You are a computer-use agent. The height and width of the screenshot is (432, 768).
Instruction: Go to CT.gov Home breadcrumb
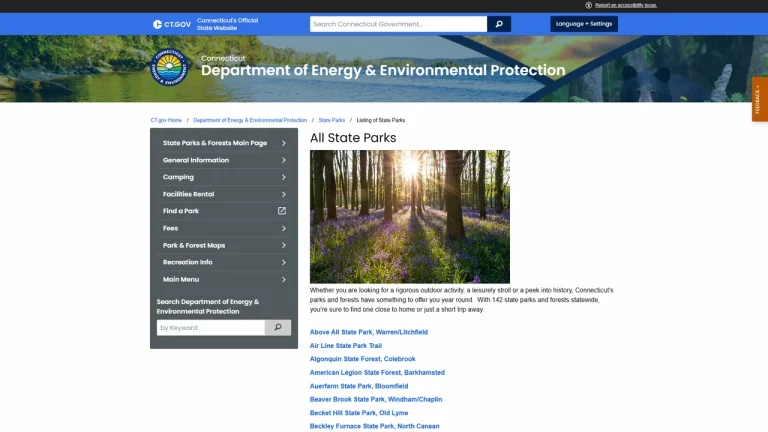click(166, 120)
